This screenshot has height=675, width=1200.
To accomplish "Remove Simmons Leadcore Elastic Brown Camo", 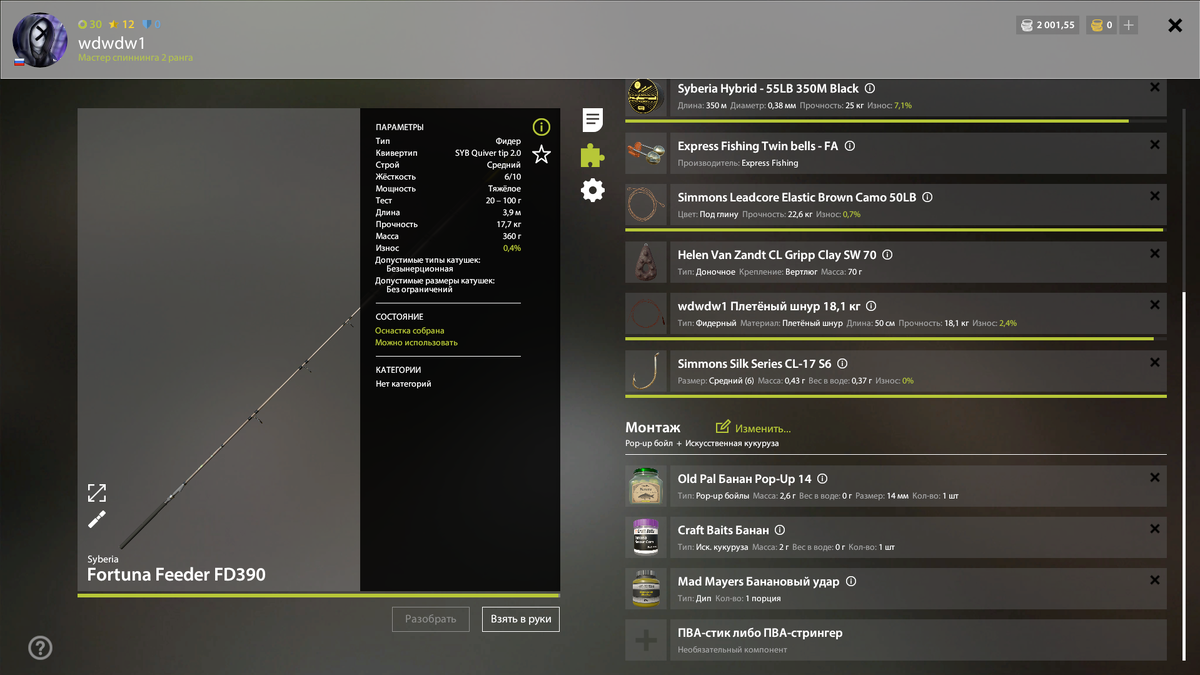I will pyautogui.click(x=1155, y=197).
